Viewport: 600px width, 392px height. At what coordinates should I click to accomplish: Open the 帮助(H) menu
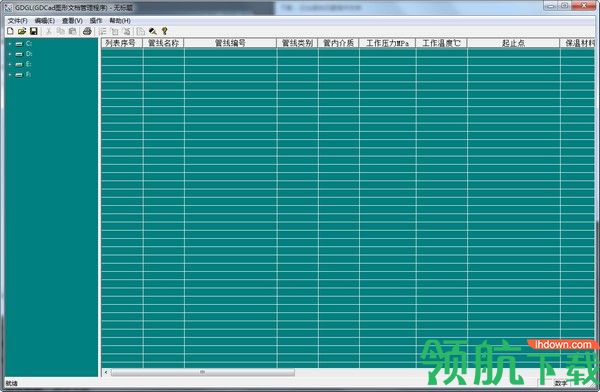120,21
